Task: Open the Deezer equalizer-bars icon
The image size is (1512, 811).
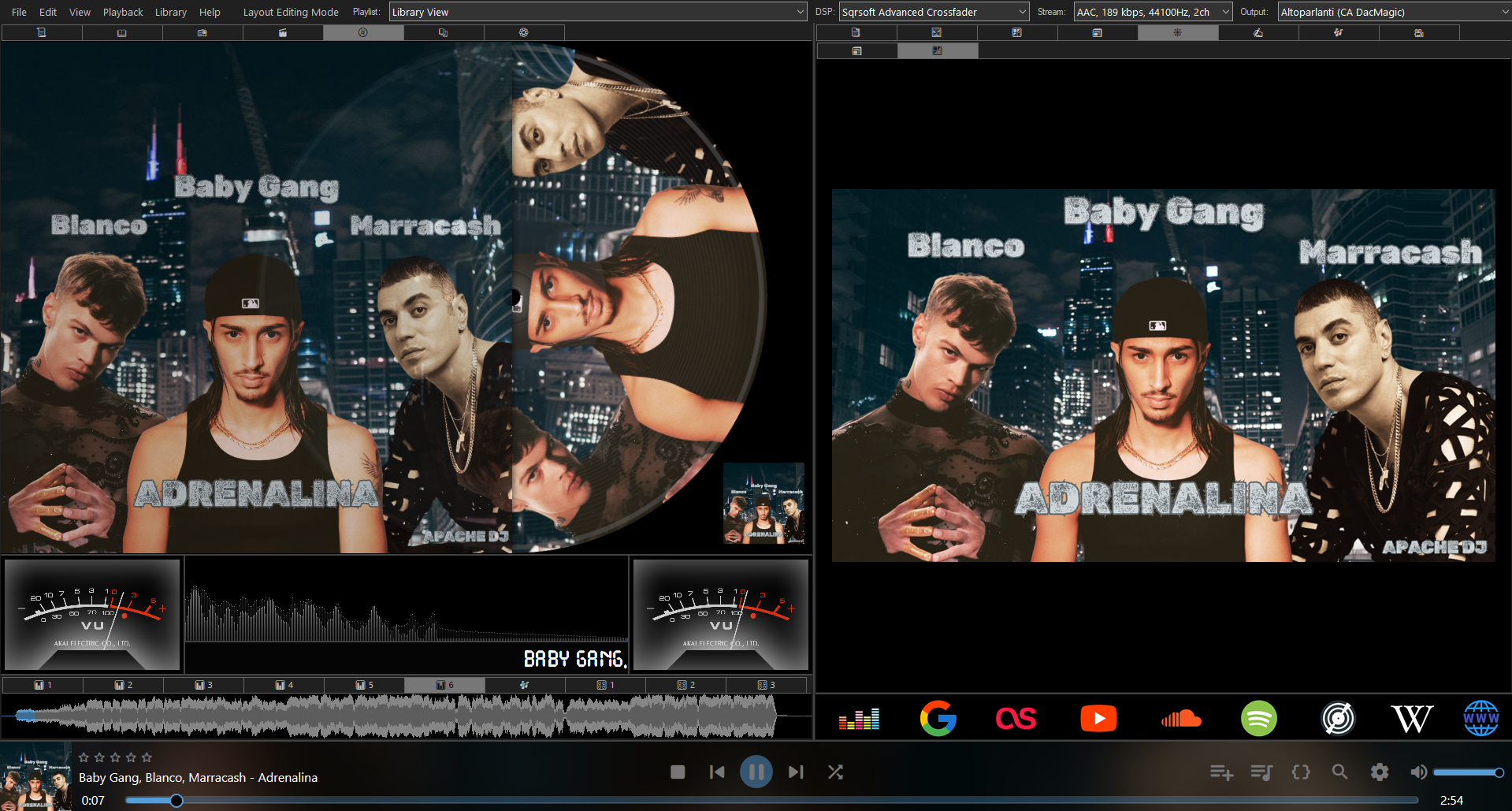Action: point(859,719)
